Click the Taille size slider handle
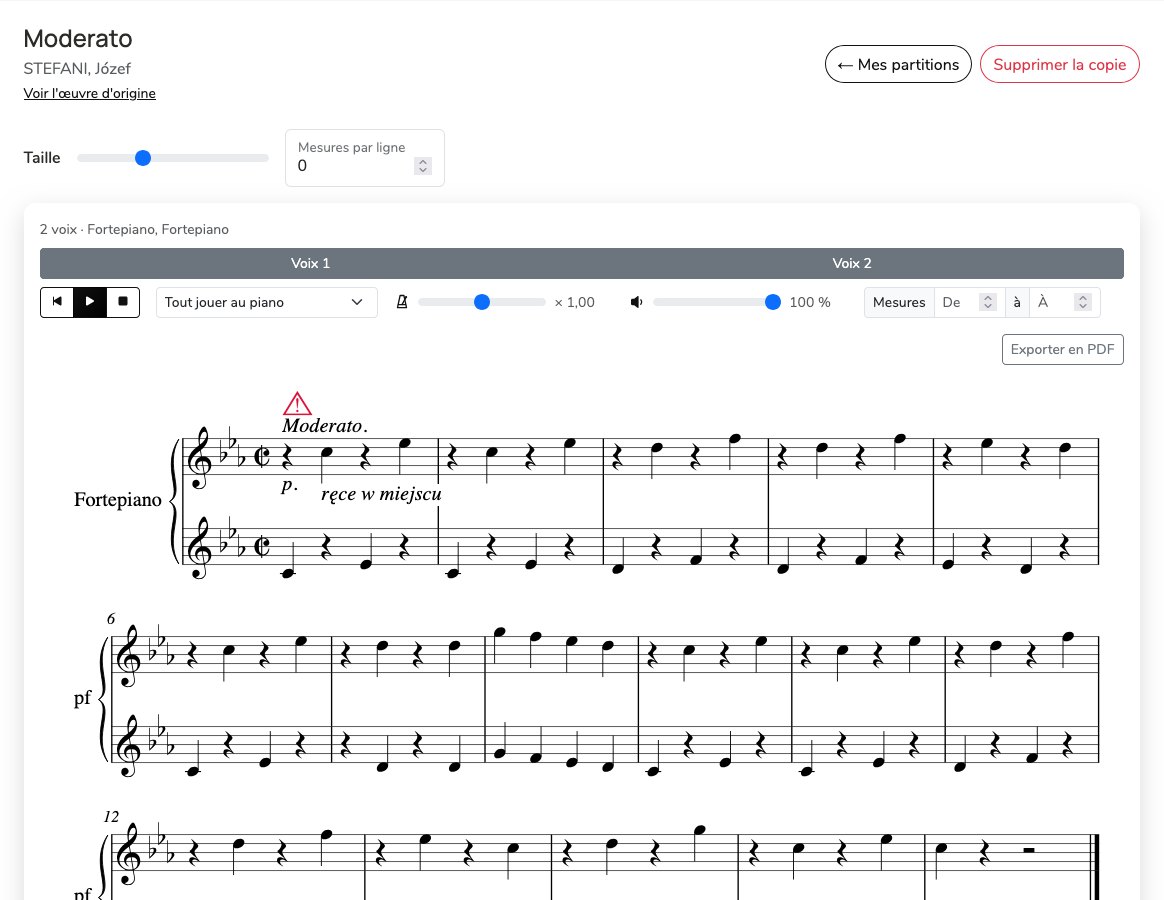1164x900 pixels. (143, 157)
